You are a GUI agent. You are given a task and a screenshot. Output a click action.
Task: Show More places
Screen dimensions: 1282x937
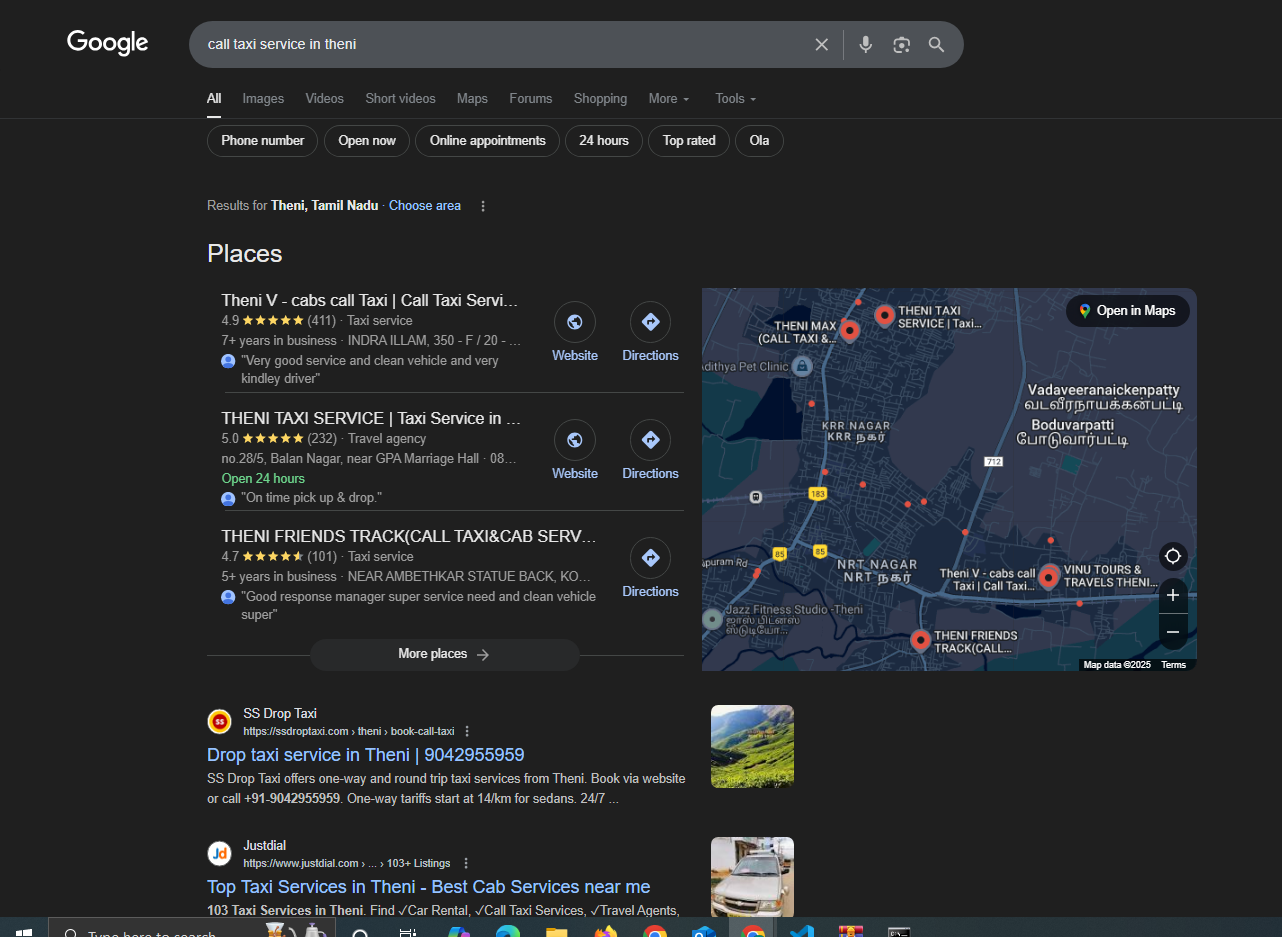445,654
